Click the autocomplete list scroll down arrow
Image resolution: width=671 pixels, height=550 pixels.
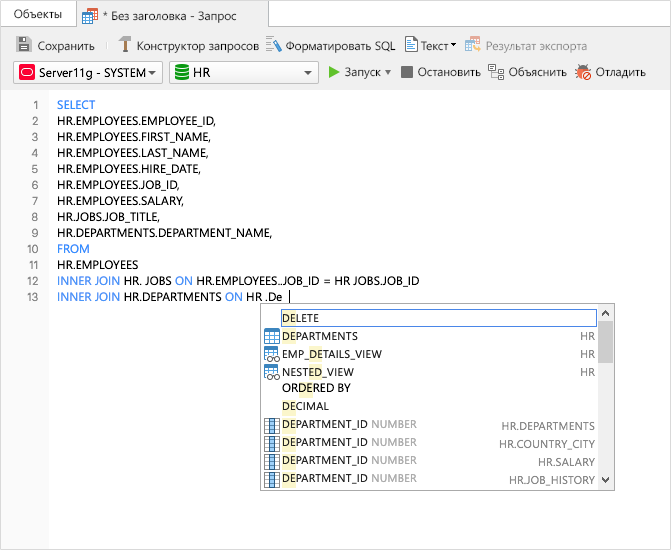[x=606, y=480]
